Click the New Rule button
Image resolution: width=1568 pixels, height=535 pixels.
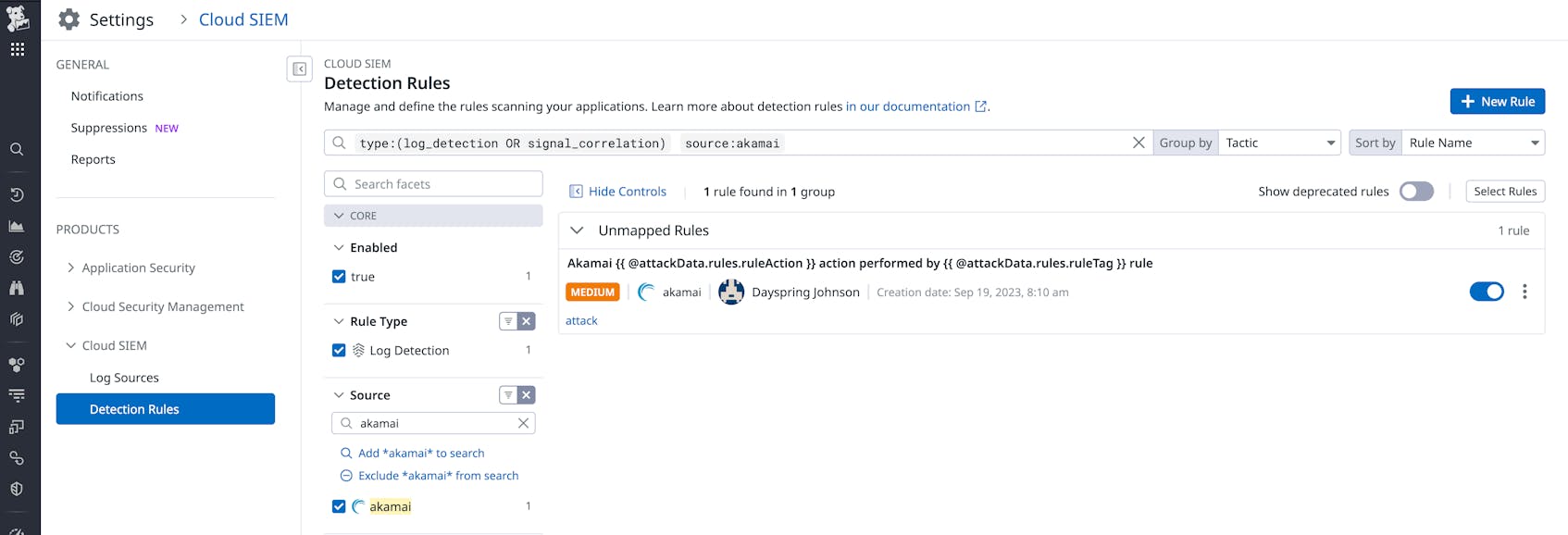1497,101
